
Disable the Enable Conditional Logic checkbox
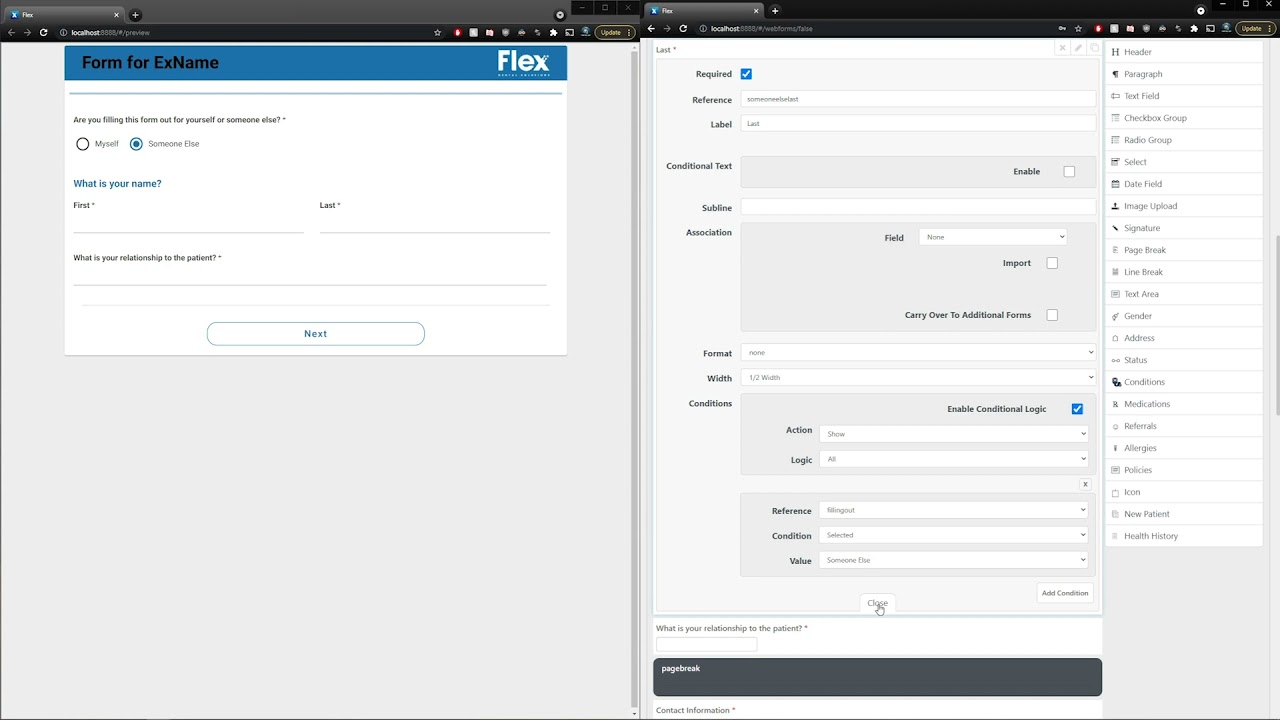(1077, 409)
